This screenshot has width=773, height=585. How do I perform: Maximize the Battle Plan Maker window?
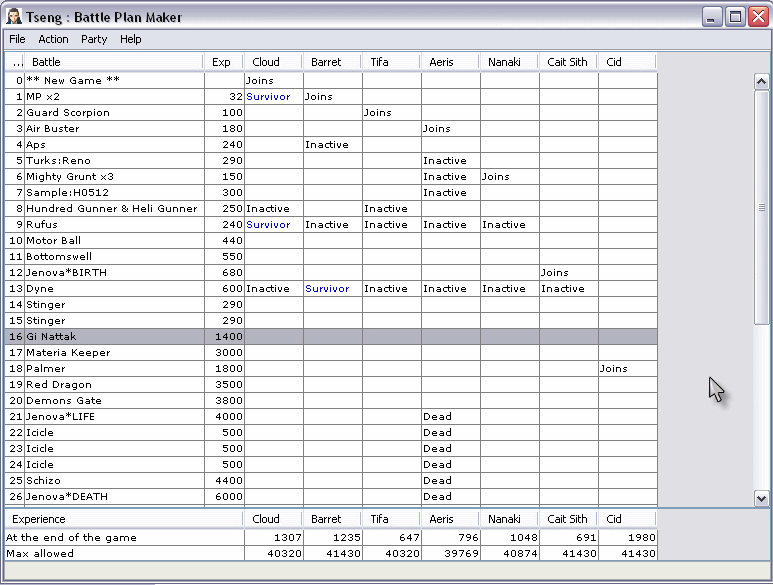click(735, 17)
